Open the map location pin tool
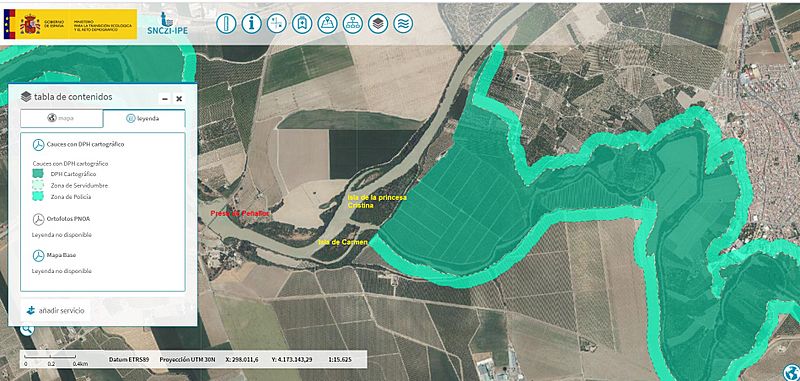The image size is (800, 381). click(x=328, y=23)
